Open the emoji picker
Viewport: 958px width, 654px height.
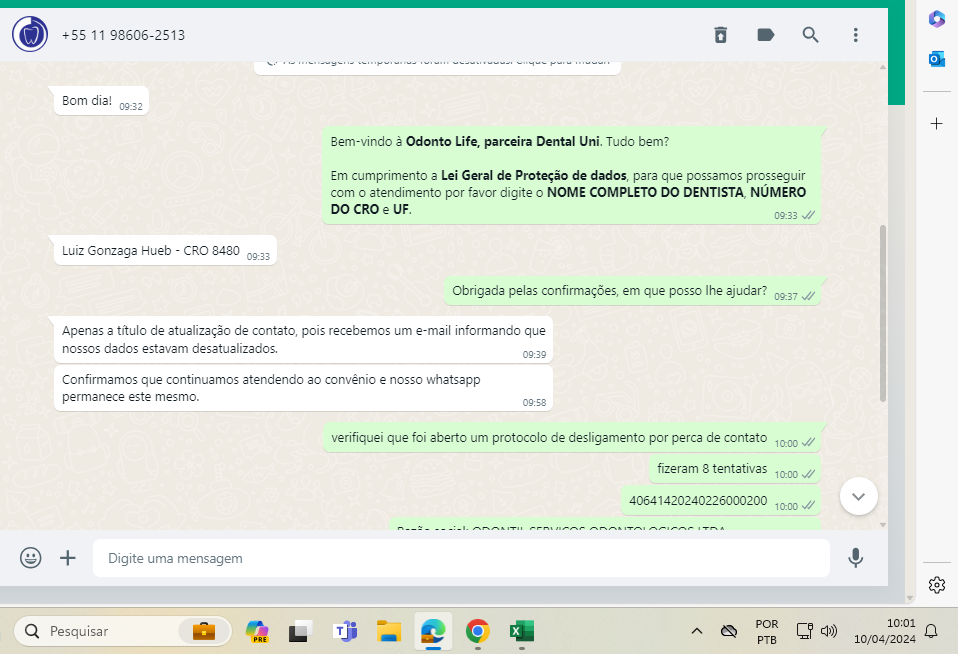point(31,557)
